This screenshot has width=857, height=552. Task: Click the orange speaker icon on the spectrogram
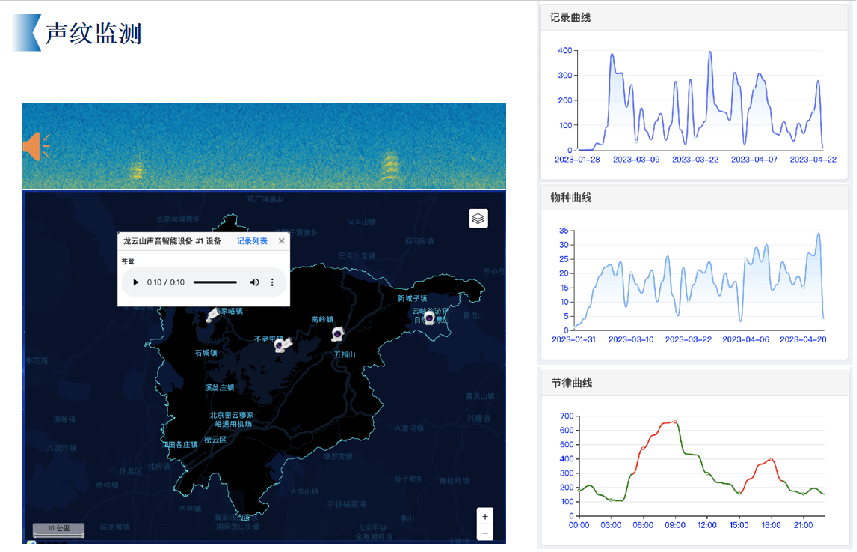point(36,146)
